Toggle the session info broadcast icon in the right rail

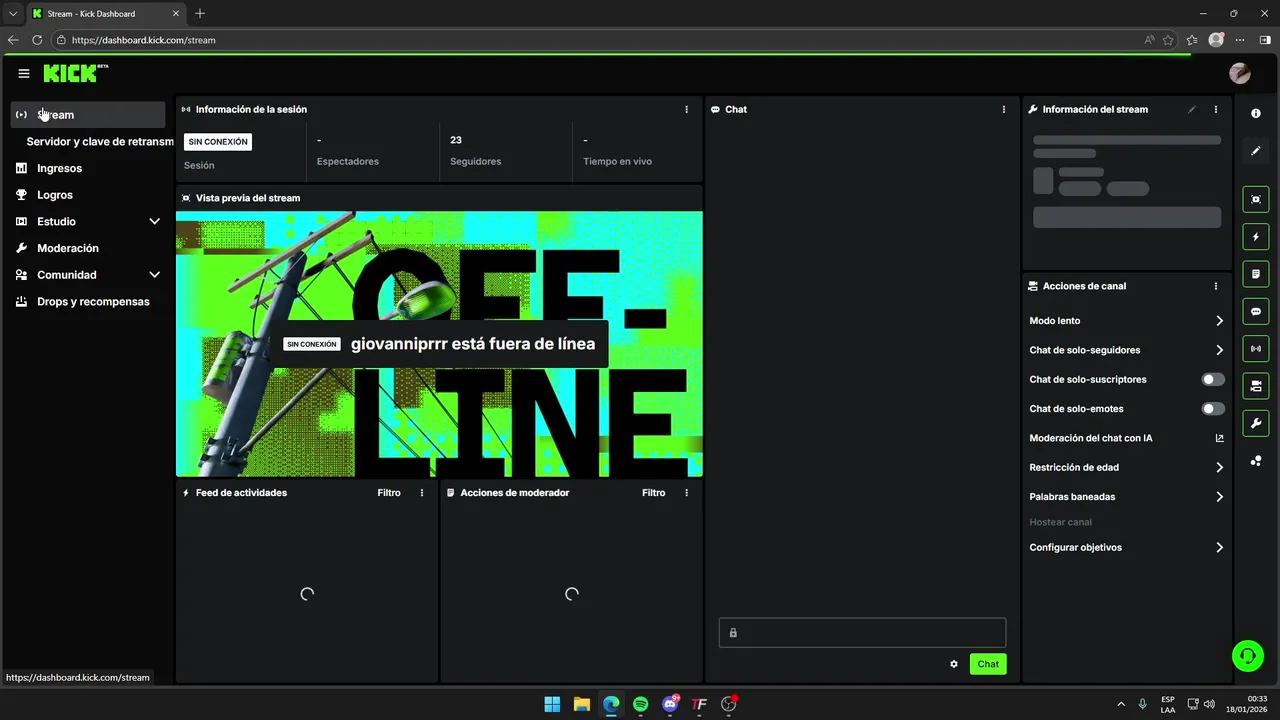point(1256,348)
